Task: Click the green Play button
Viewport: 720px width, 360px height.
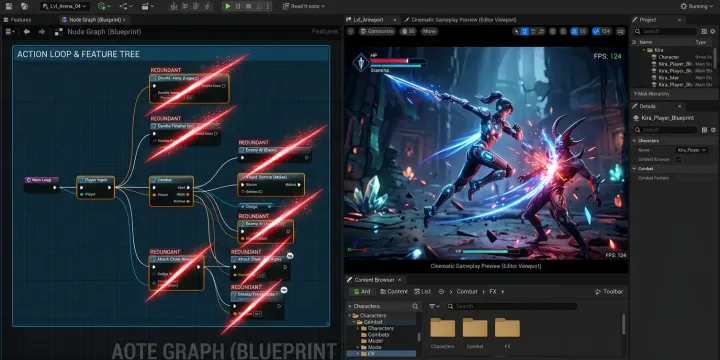Action: (227, 6)
